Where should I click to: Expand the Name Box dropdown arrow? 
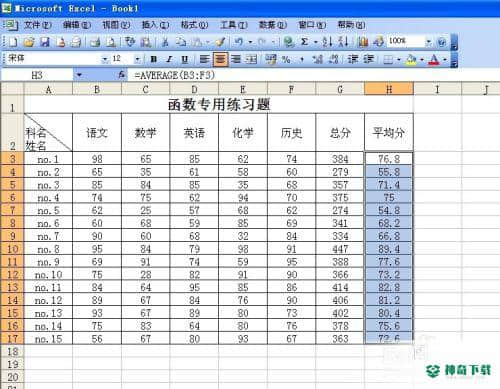[x=79, y=75]
